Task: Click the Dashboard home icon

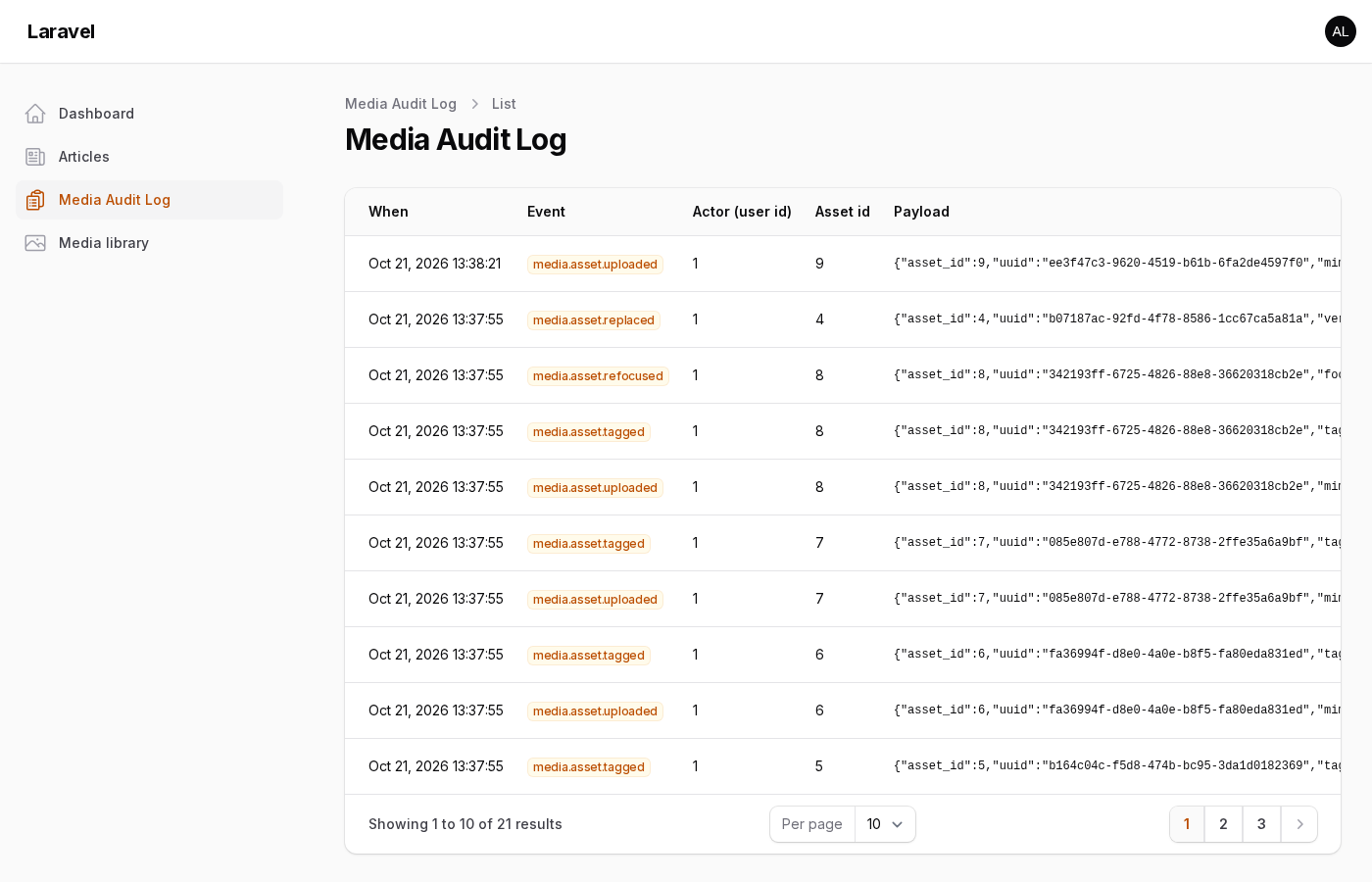Action: coord(35,114)
